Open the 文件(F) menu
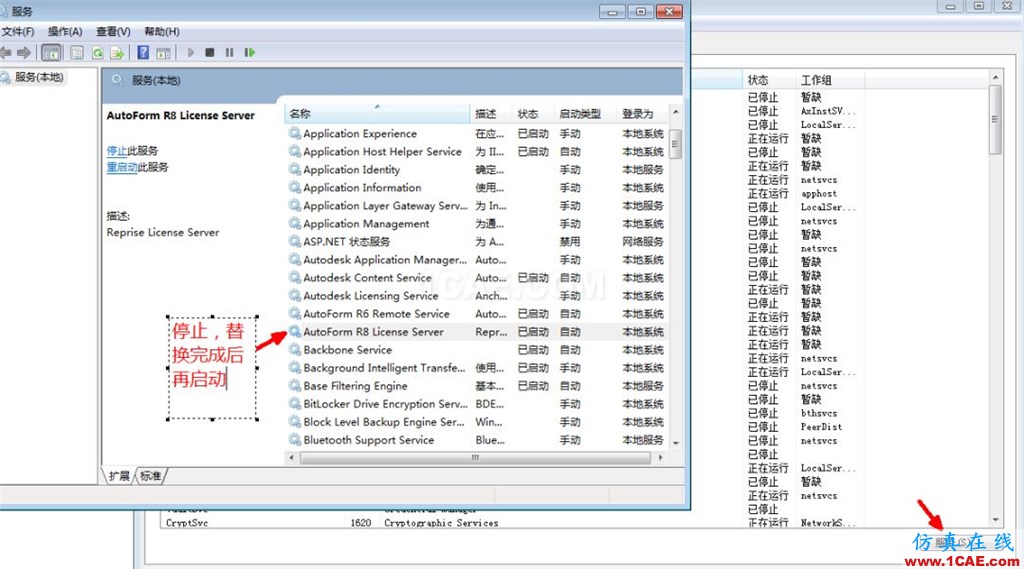The image size is (1024, 569). [x=18, y=31]
